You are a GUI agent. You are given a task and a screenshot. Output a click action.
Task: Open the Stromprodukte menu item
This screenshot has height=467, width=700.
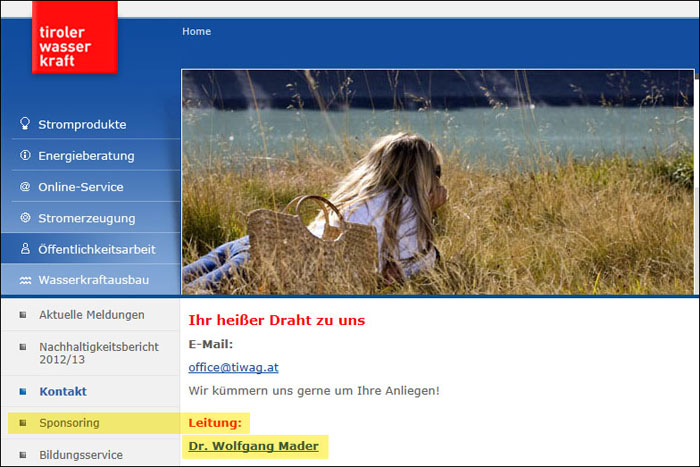pyautogui.click(x=82, y=125)
